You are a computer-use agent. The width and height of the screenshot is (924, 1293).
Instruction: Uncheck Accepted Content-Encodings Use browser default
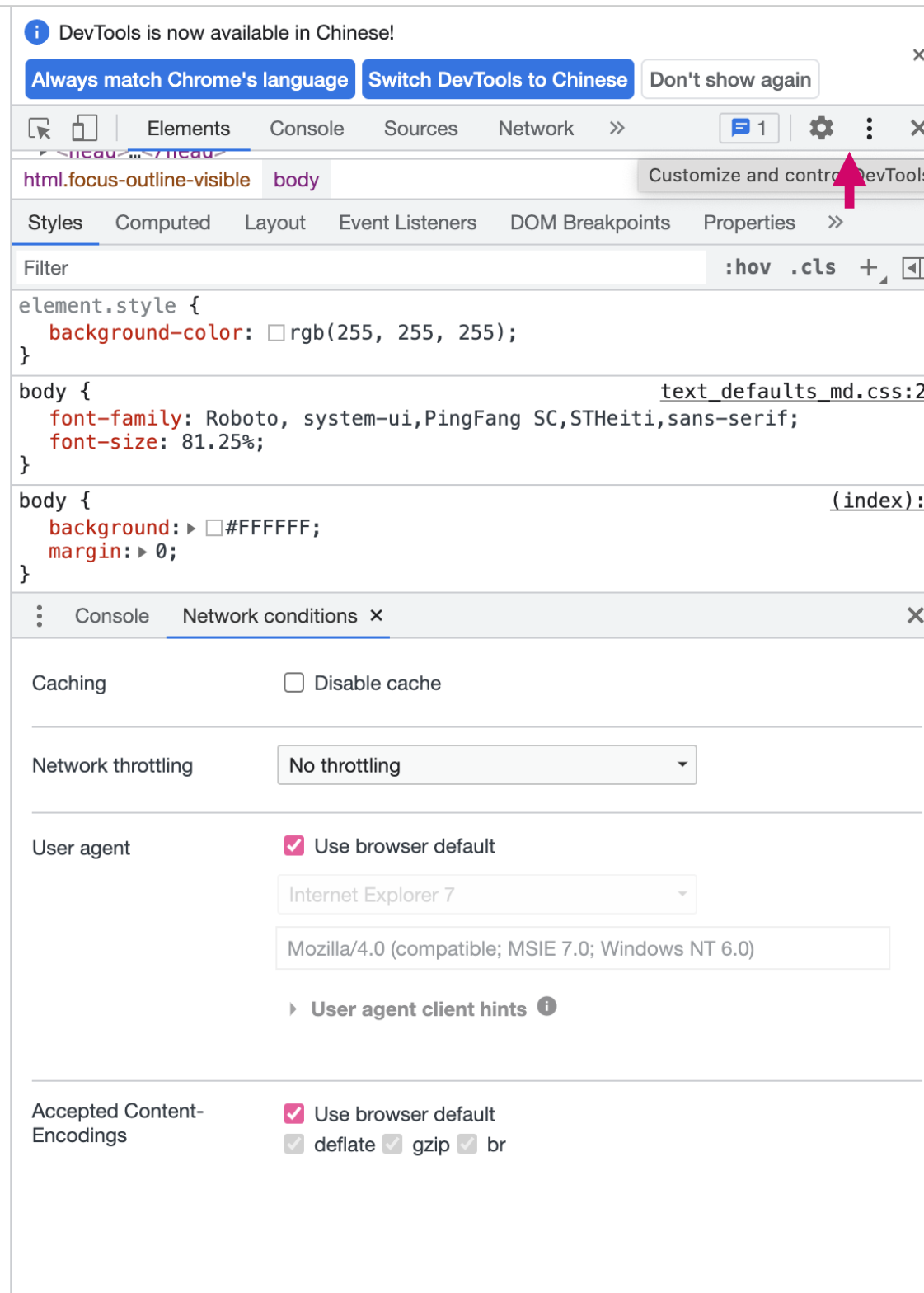[x=294, y=1114]
